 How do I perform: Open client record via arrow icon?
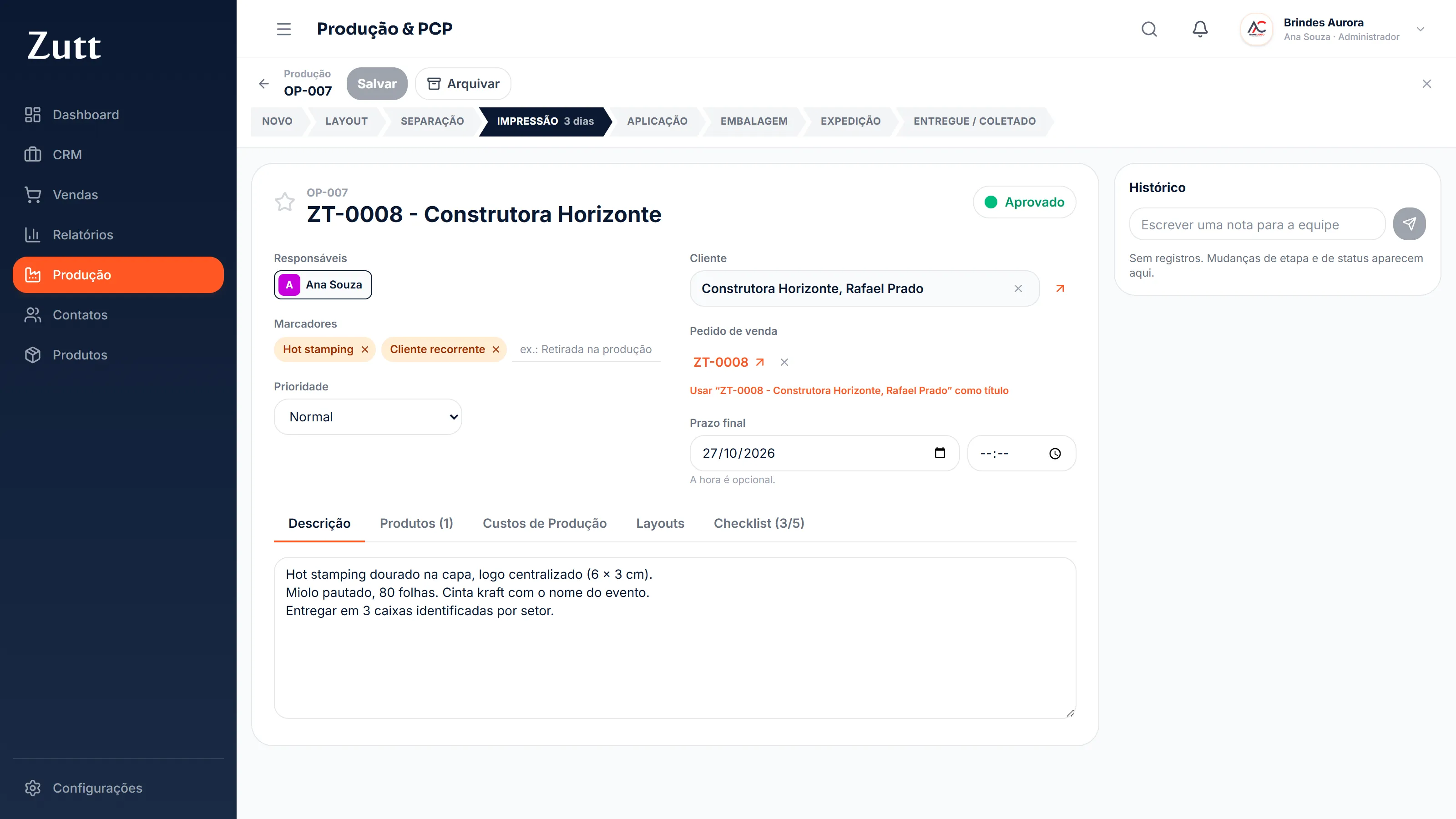[1060, 288]
